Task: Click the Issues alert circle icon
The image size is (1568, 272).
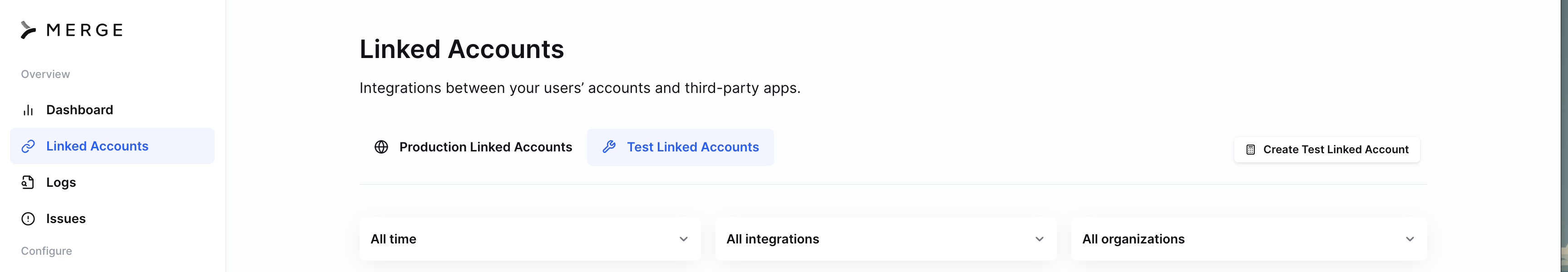Action: pyautogui.click(x=28, y=219)
